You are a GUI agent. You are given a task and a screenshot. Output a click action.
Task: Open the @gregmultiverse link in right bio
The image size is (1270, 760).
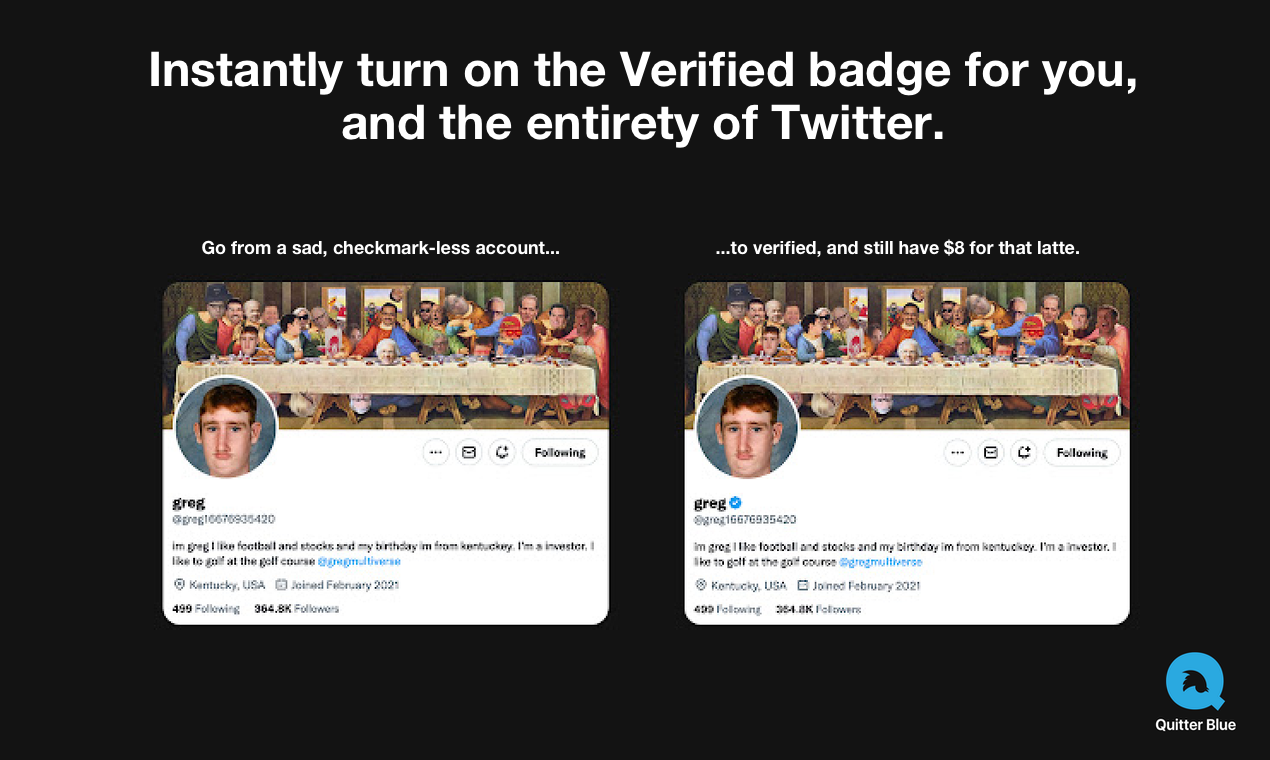881,562
